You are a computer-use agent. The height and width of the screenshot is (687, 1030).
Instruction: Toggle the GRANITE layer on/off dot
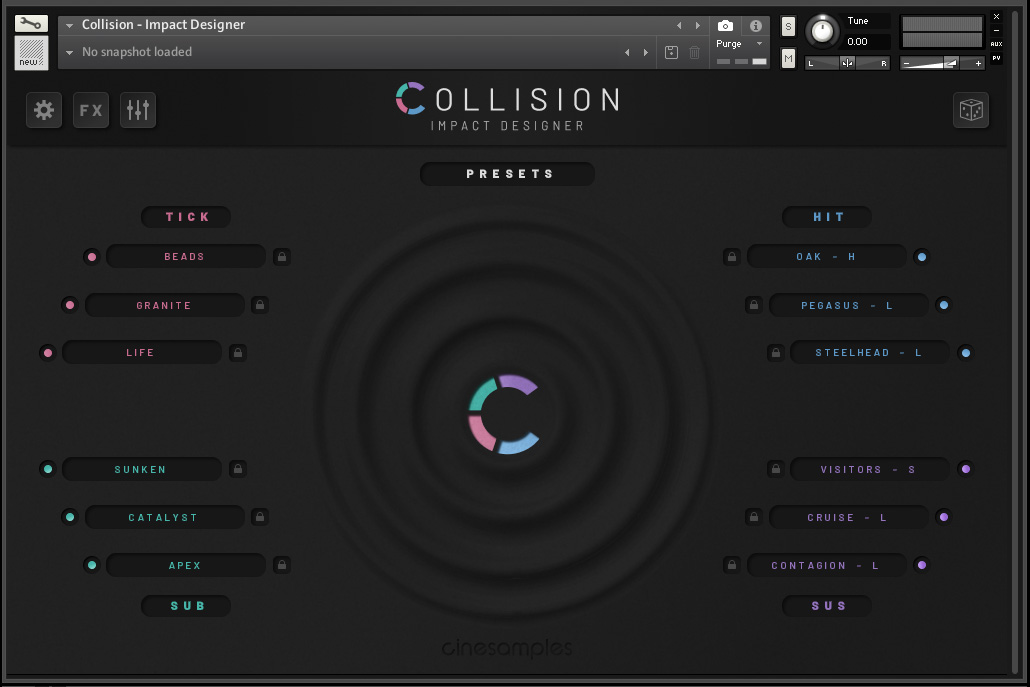coord(70,305)
